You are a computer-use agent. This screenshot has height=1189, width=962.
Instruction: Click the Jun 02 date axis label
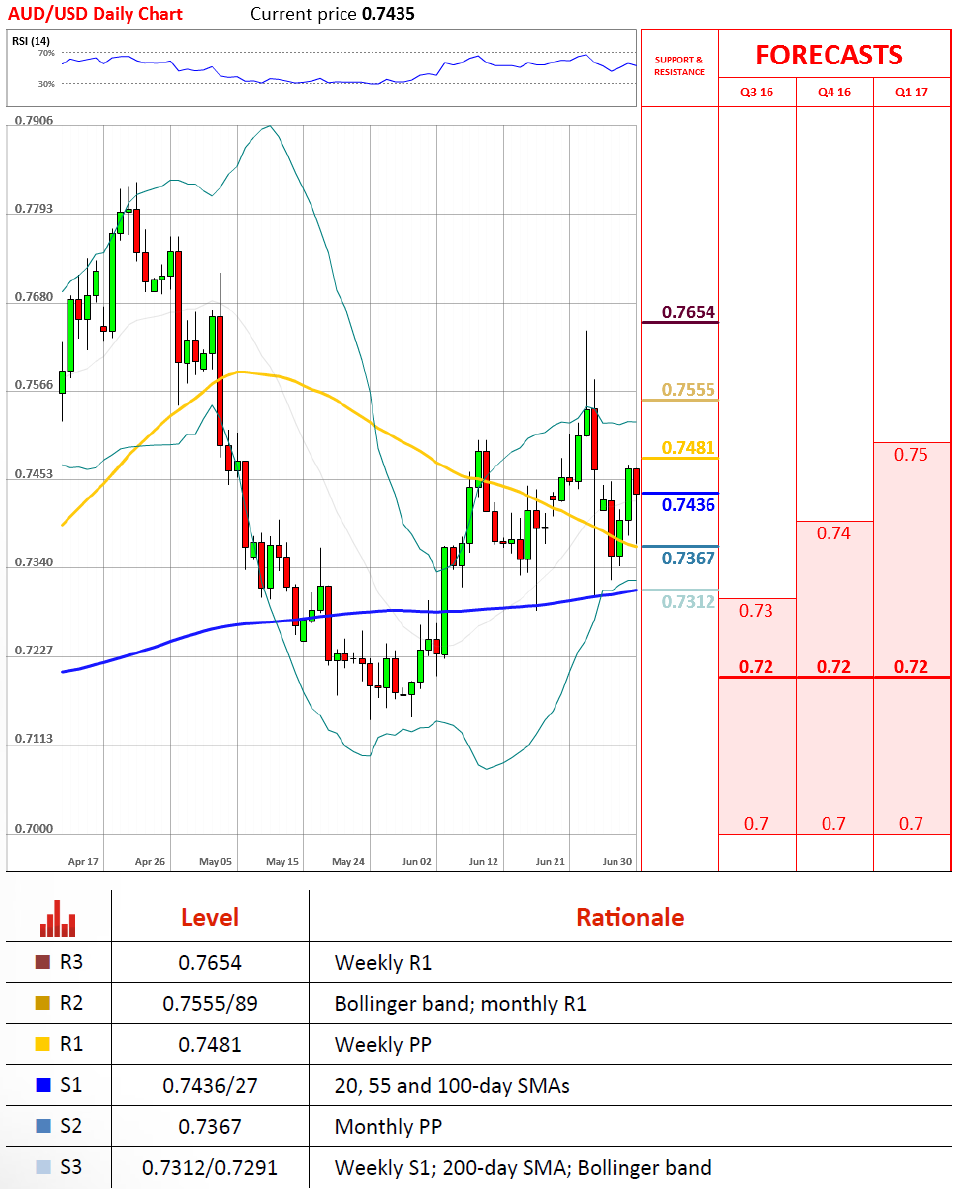[417, 861]
